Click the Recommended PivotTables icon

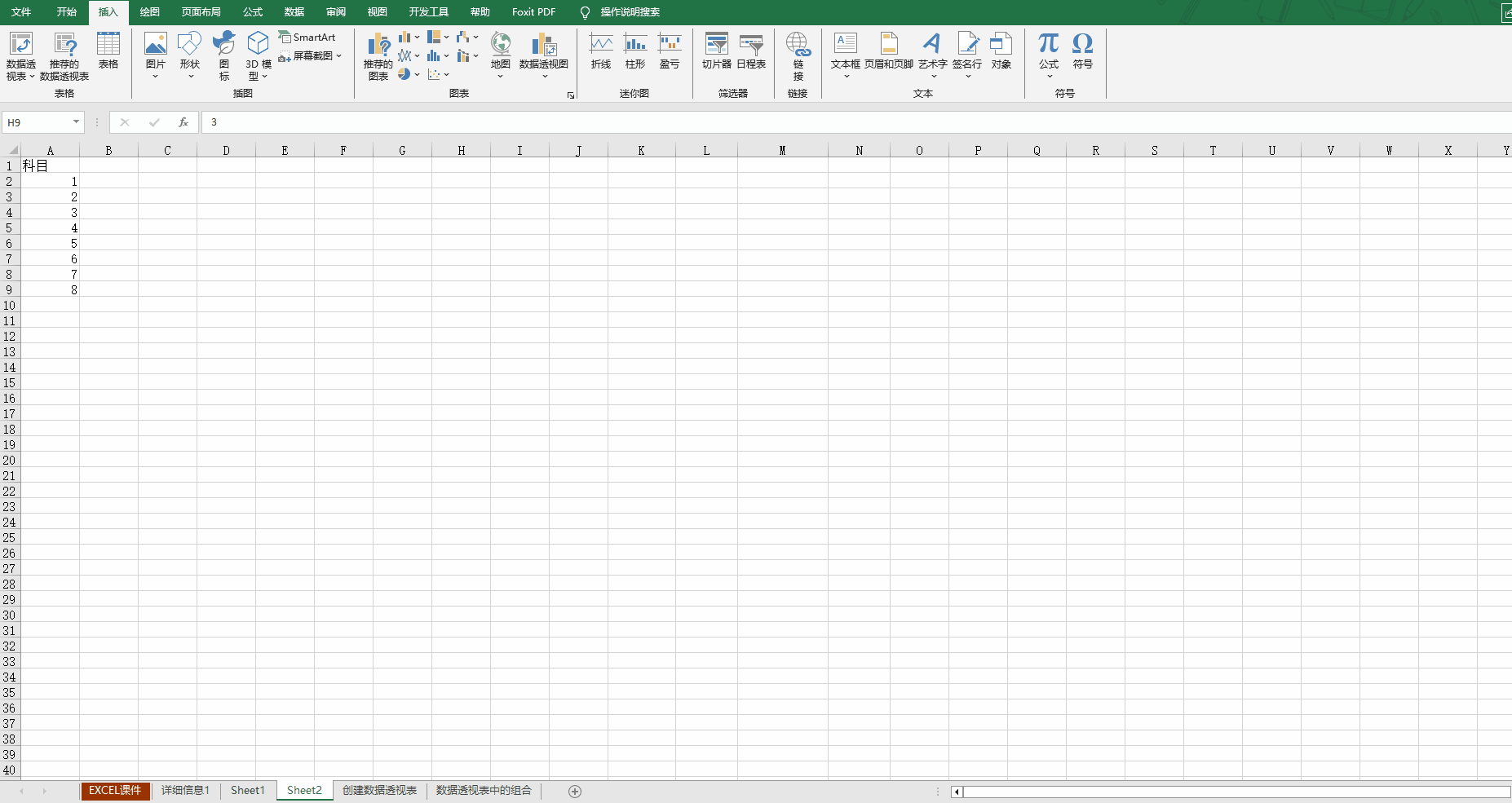point(64,45)
